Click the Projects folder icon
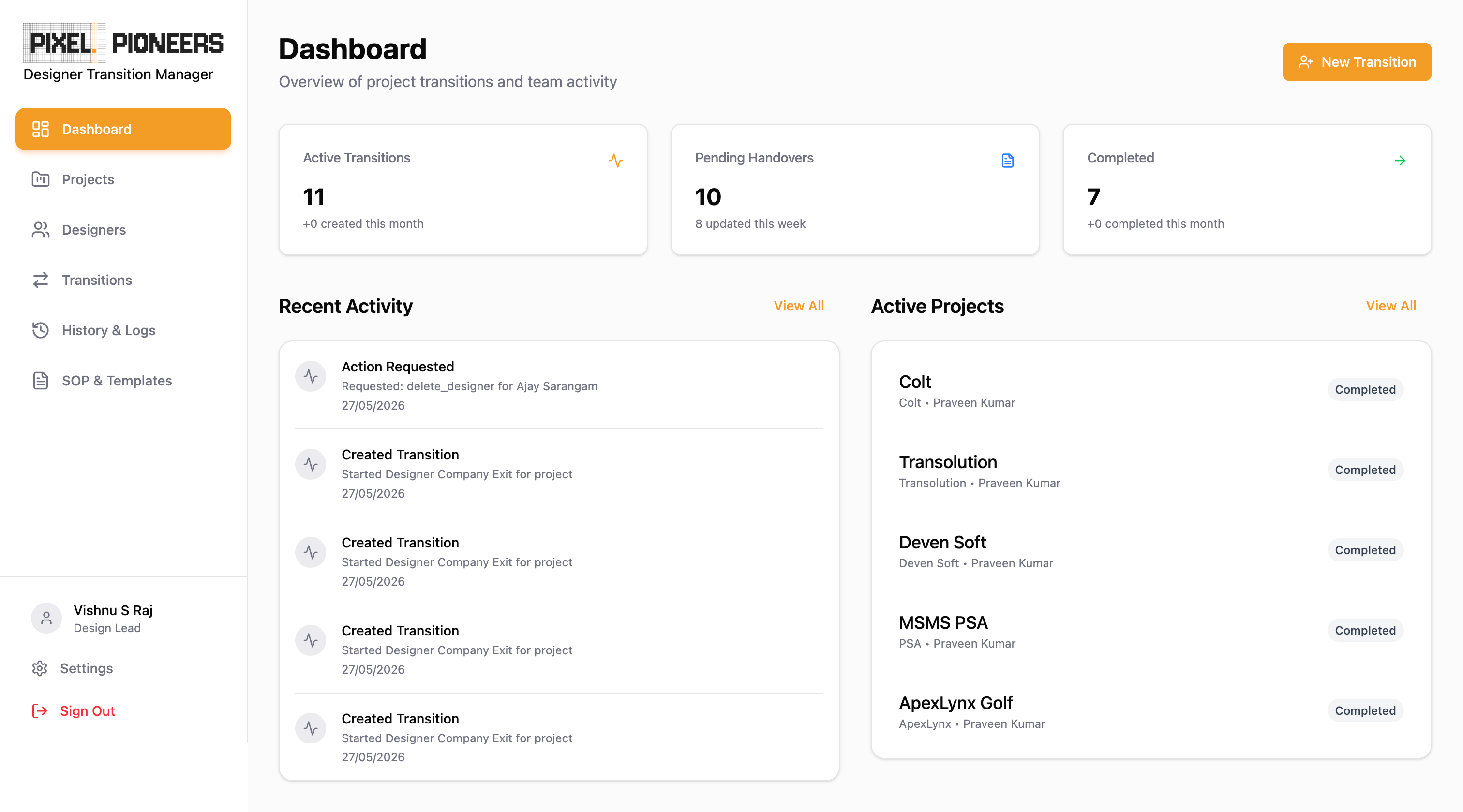 click(40, 179)
